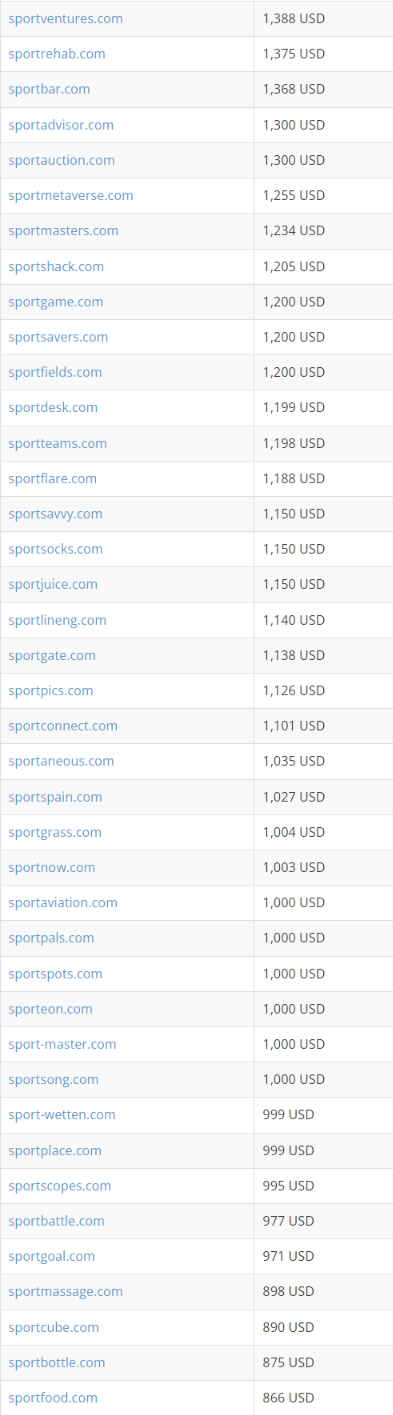Open sportscopes.com domain link
Screen dimensions: 393x1415
pos(60,1186)
